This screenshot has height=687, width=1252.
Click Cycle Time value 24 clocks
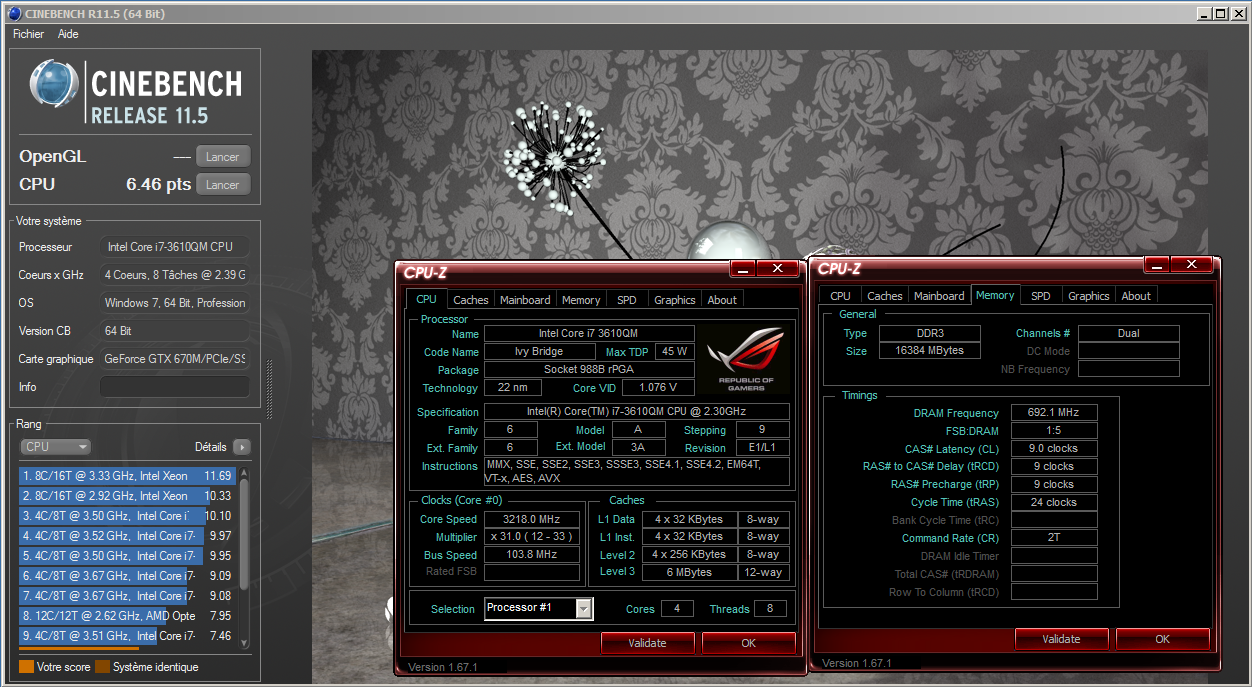1054,503
